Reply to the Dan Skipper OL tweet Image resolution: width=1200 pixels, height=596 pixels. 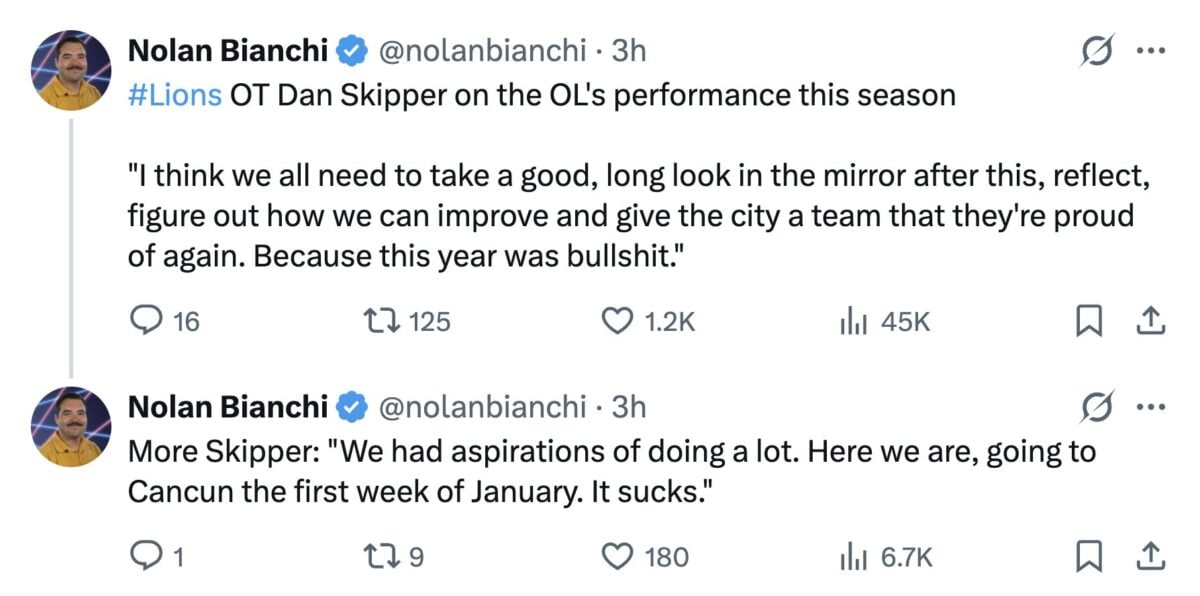tap(147, 321)
